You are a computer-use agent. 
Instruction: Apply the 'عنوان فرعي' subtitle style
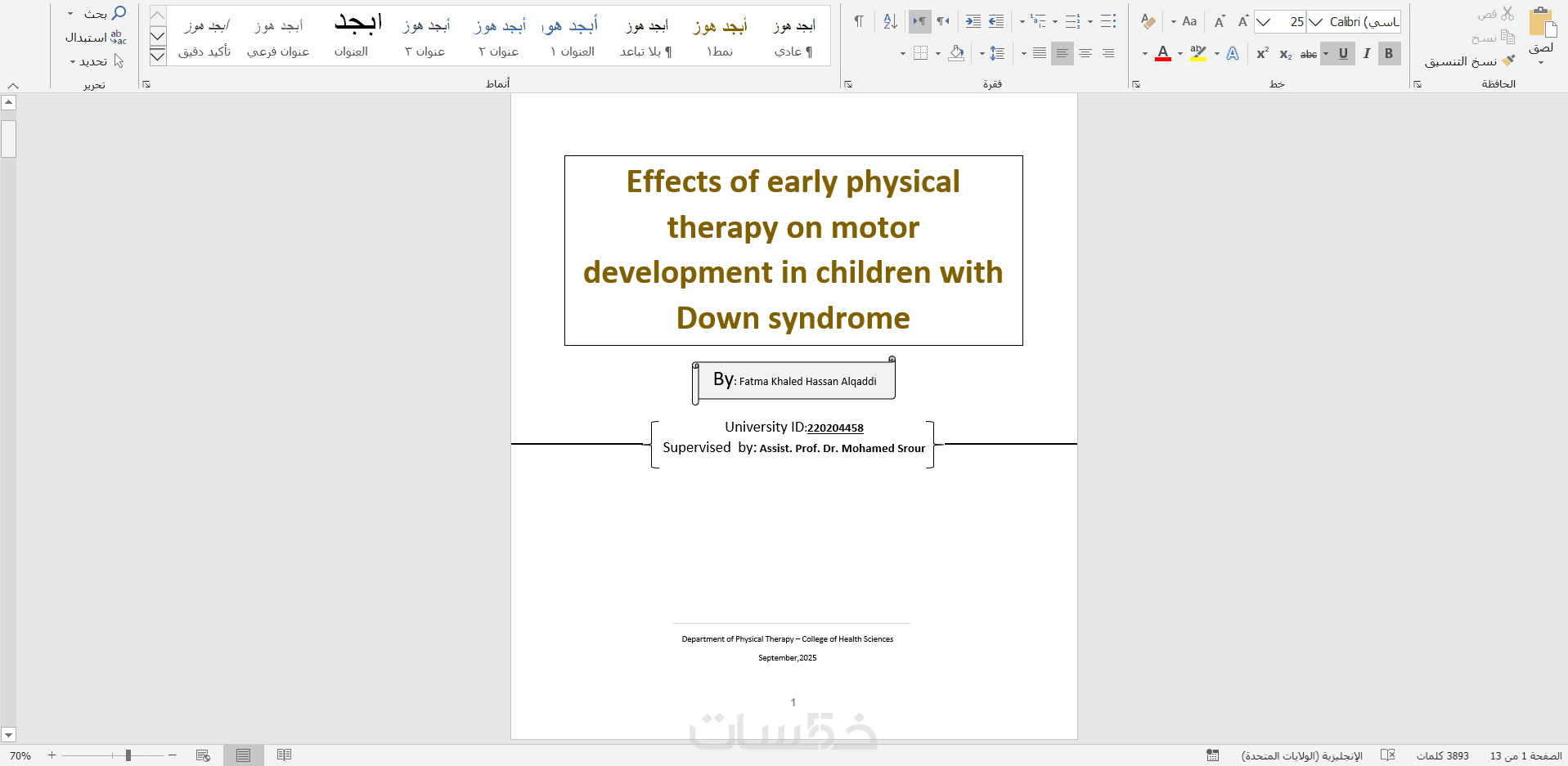[x=278, y=37]
